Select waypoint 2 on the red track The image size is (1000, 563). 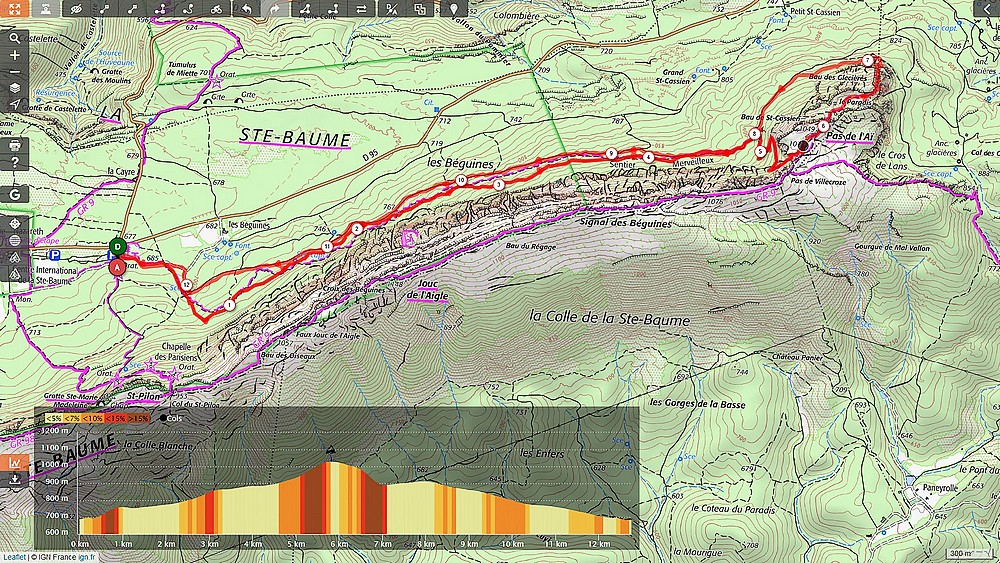[x=357, y=228]
